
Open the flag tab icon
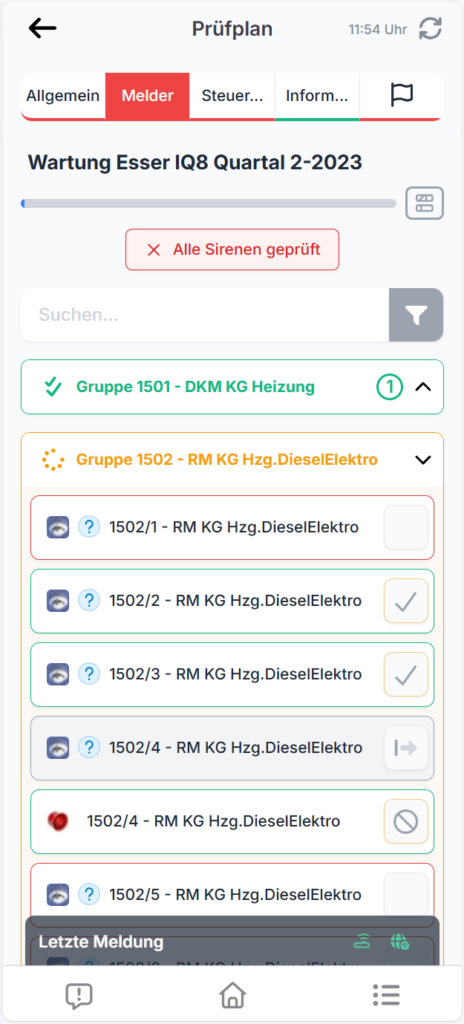(x=402, y=95)
